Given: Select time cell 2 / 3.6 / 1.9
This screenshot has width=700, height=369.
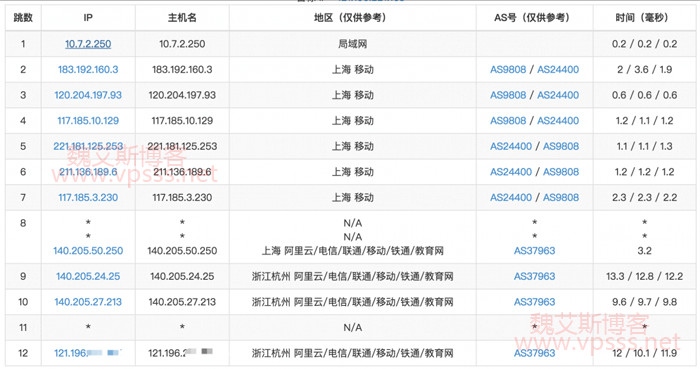Looking at the screenshot, I should 644,69.
